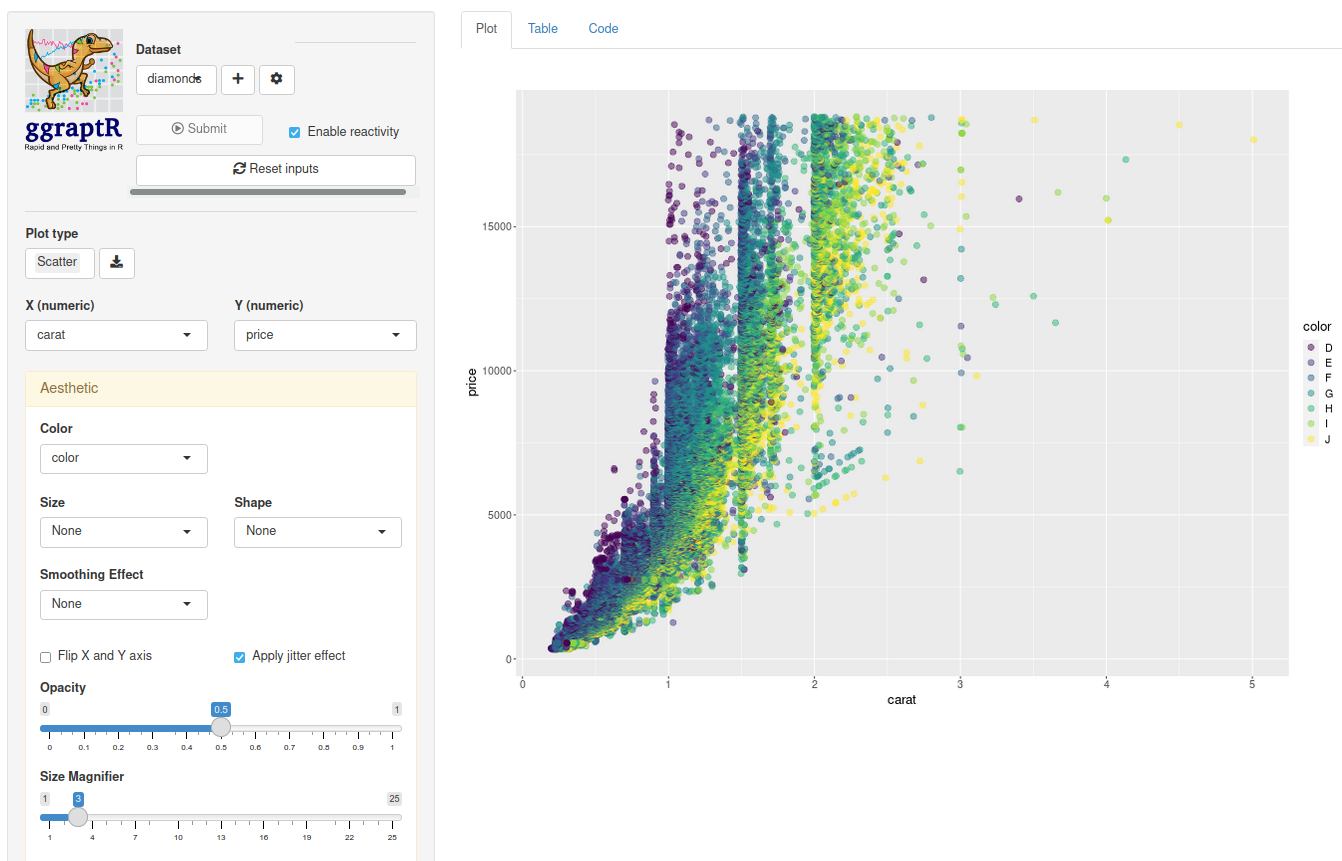Open dataset settings via the gear icon
This screenshot has width=1342, height=861.
tap(277, 79)
